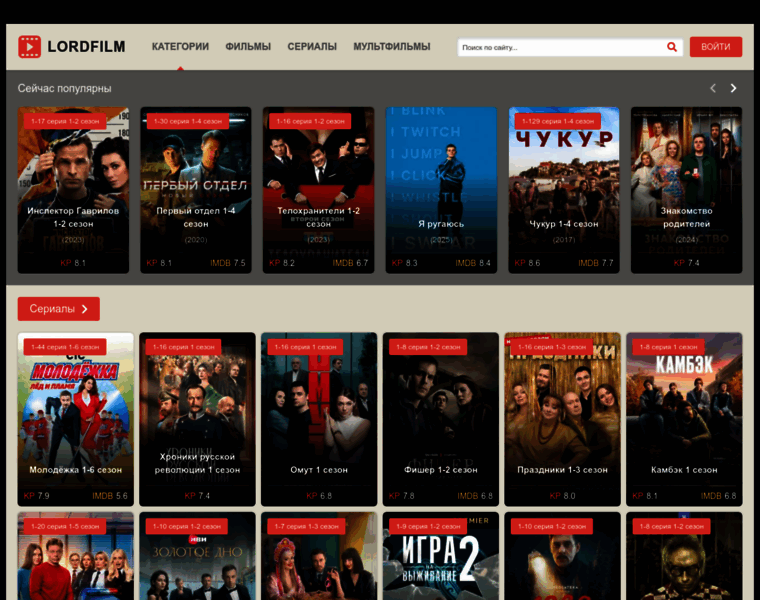760x600 pixels.
Task: Open Омут 1 сезон card
Action: tap(319, 419)
